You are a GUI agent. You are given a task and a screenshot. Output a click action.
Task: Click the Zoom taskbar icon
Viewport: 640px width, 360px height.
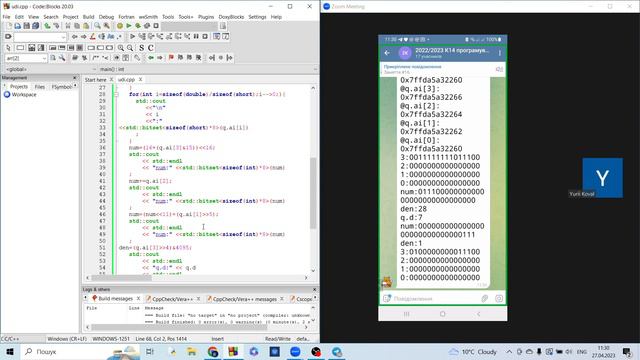click(x=295, y=351)
